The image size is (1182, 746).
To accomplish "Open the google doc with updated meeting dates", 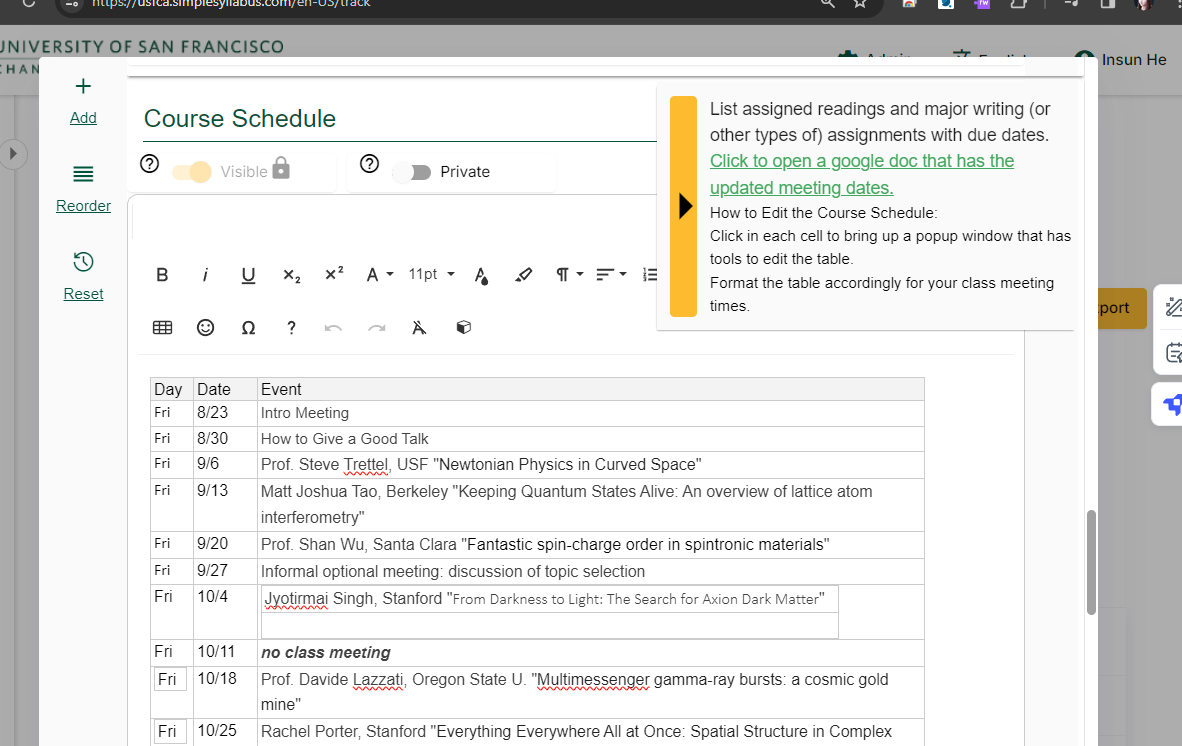I will (x=862, y=174).
